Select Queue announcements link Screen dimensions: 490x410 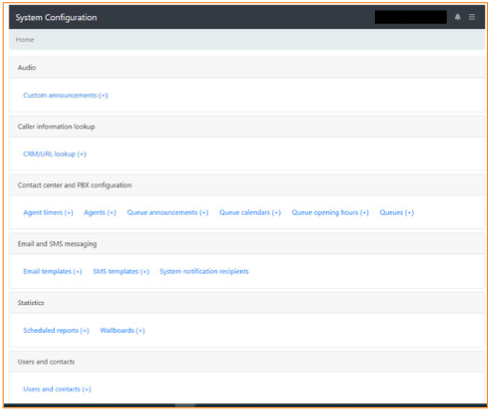pyautogui.click(x=167, y=213)
